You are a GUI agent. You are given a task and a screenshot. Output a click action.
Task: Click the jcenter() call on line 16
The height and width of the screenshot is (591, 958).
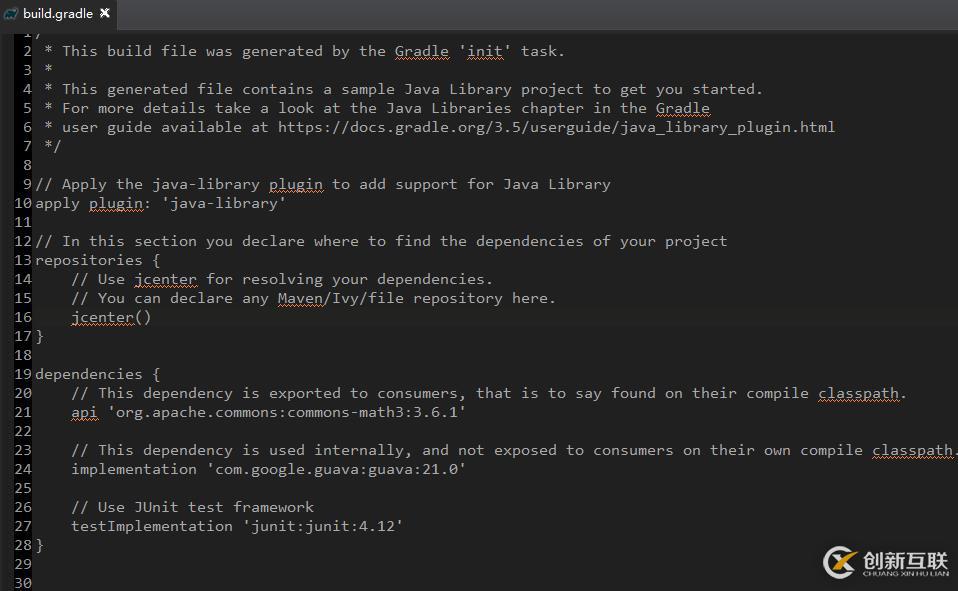pyautogui.click(x=111, y=317)
